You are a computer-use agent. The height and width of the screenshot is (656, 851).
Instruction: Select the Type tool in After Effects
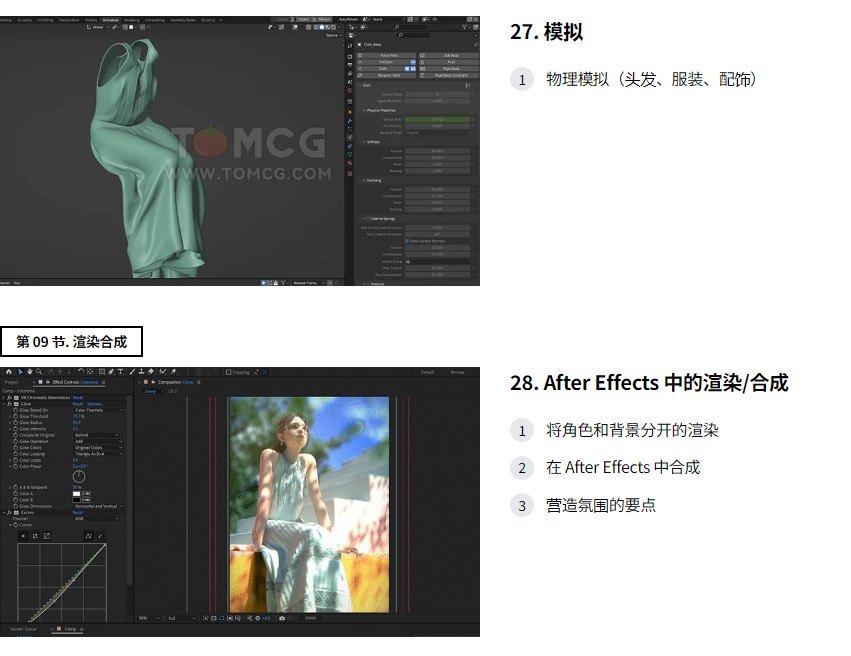coord(120,372)
